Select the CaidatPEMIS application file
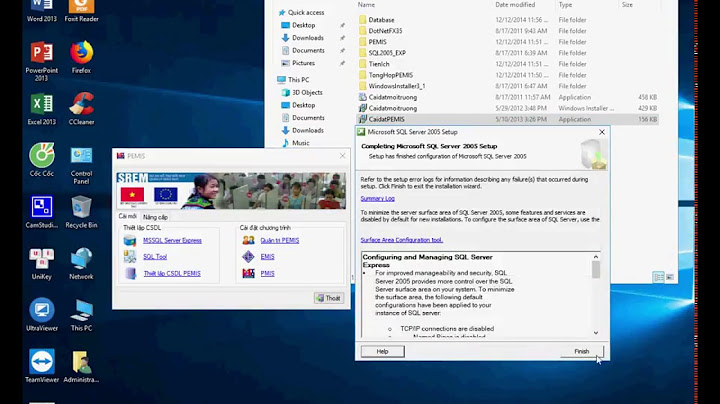 507,119
